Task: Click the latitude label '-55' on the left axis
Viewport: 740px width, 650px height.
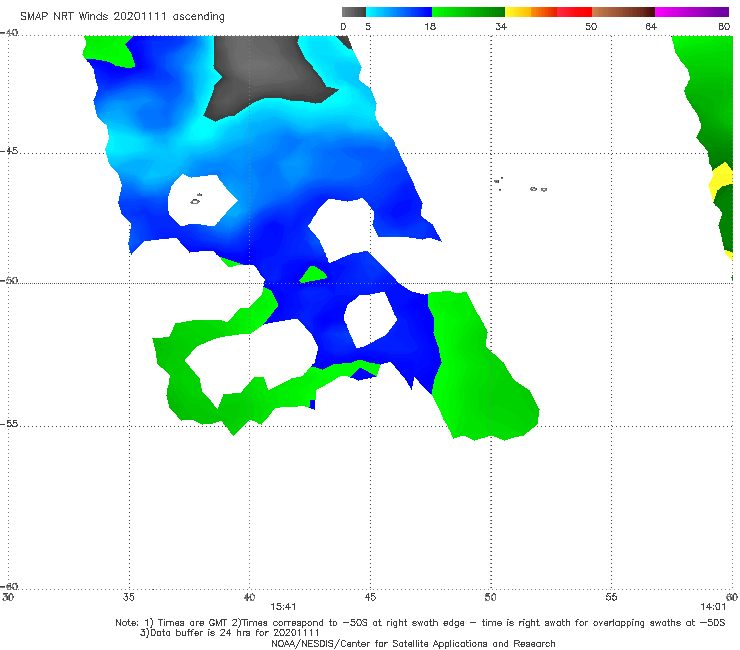Action: pos(9,423)
